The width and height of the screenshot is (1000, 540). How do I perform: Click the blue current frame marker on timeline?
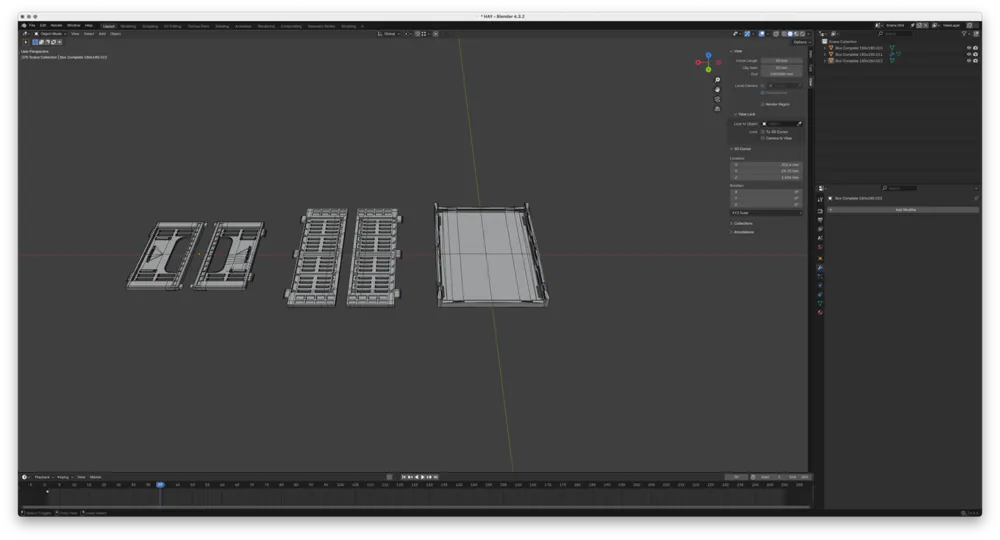coord(160,485)
